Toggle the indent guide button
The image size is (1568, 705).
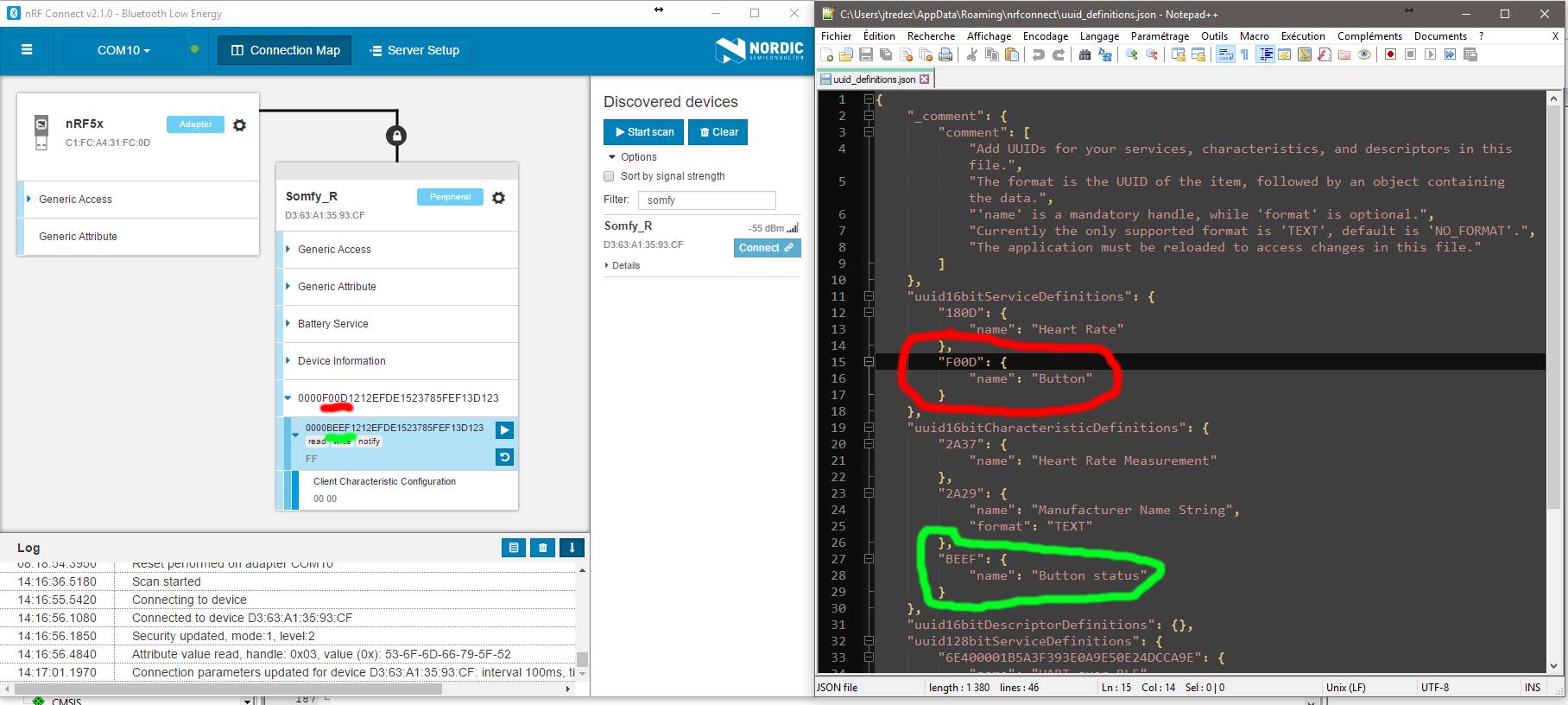[x=1265, y=54]
